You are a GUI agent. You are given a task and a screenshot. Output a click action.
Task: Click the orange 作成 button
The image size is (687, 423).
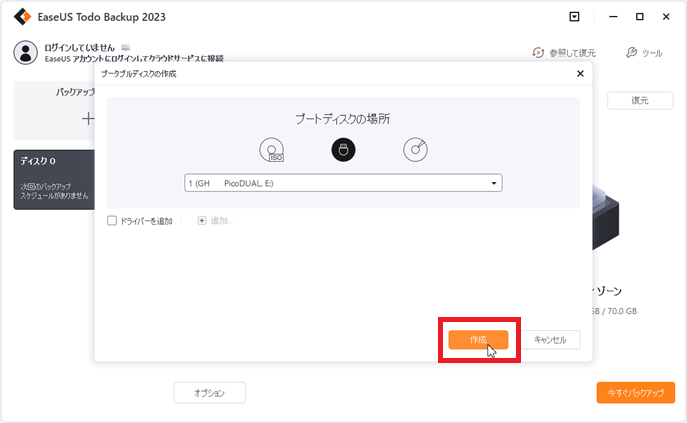tap(478, 340)
